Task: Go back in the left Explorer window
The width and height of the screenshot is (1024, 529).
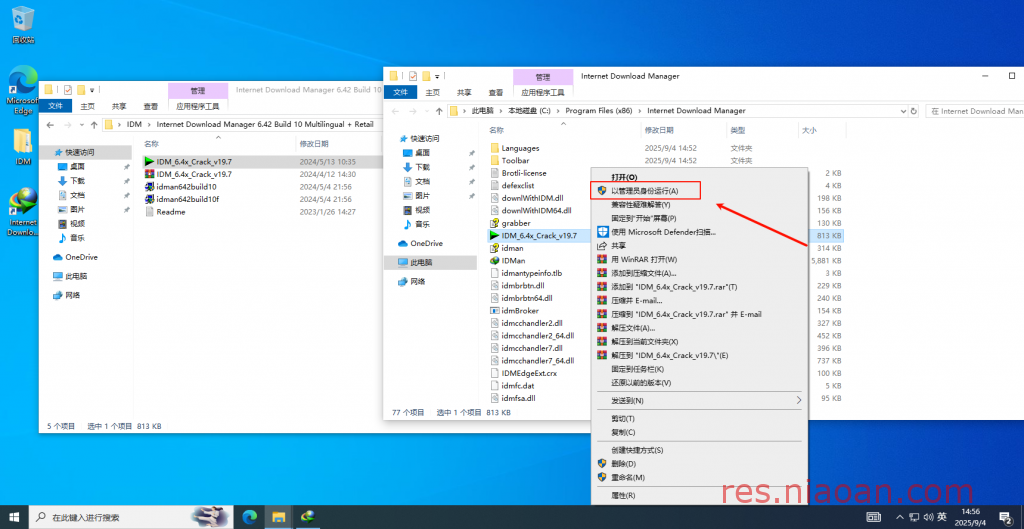Action: 50,124
